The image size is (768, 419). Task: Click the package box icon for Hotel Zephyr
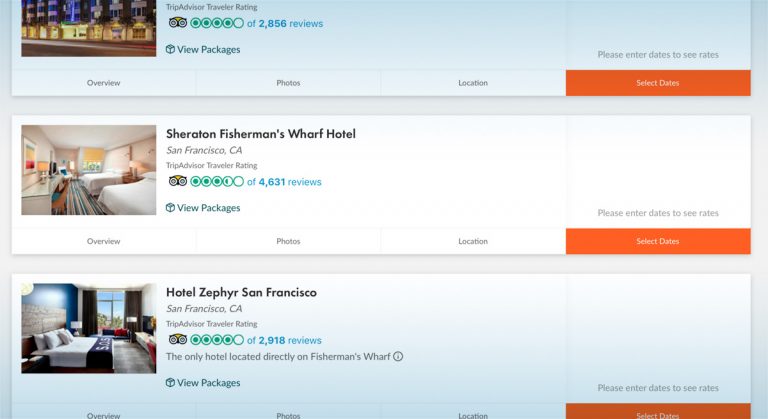(x=170, y=383)
